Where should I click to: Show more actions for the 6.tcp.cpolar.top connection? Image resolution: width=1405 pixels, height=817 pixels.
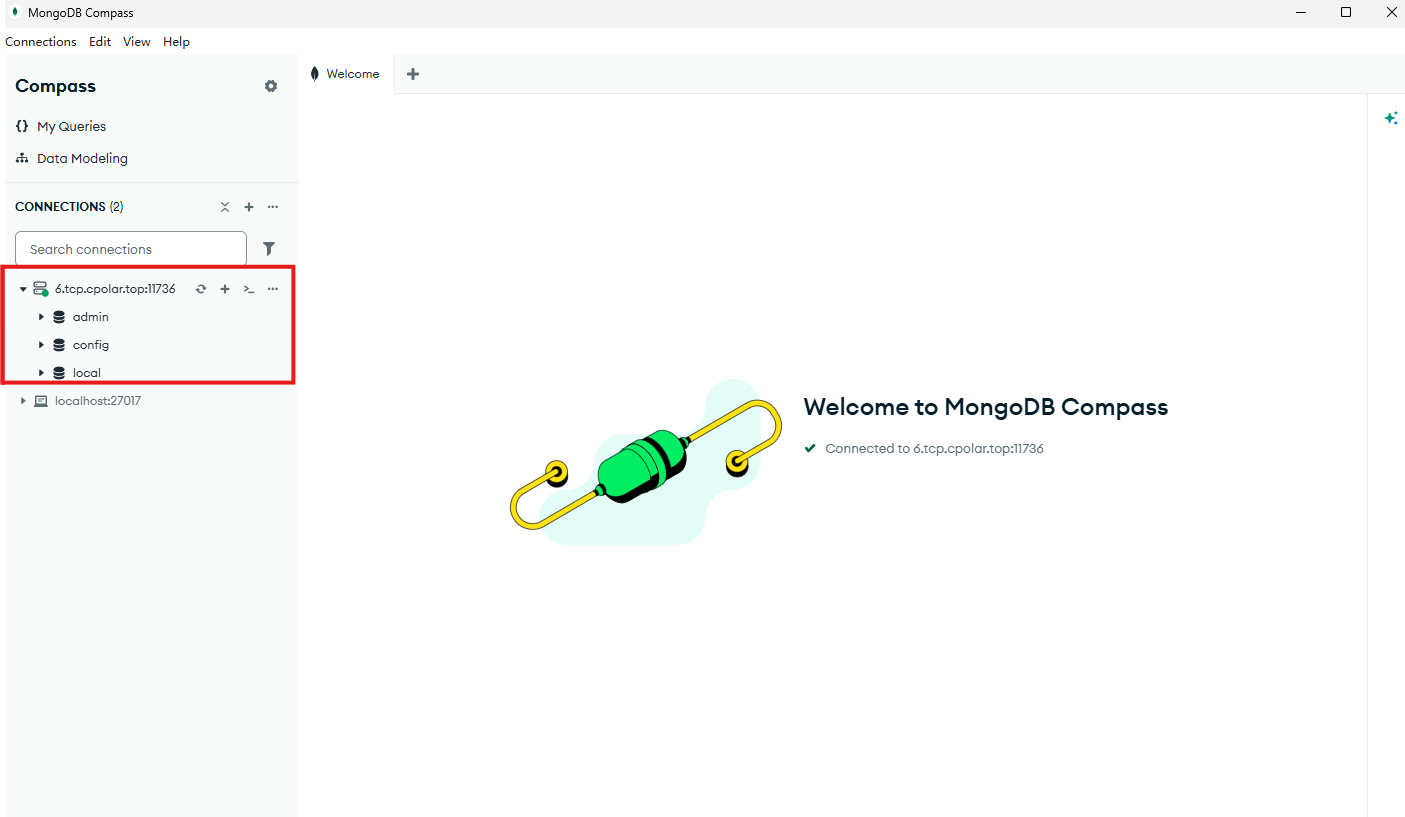[x=273, y=289]
